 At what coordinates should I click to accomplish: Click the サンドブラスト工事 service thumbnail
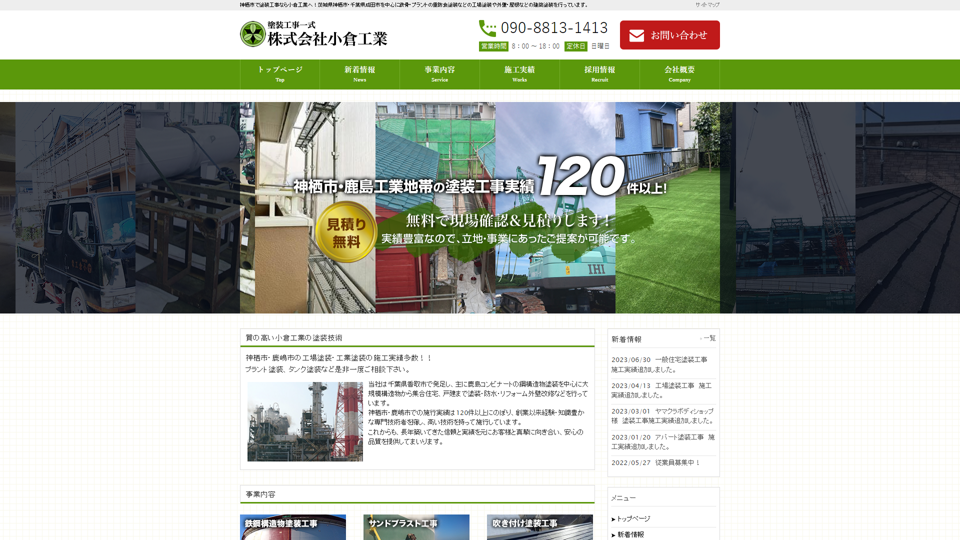416,527
